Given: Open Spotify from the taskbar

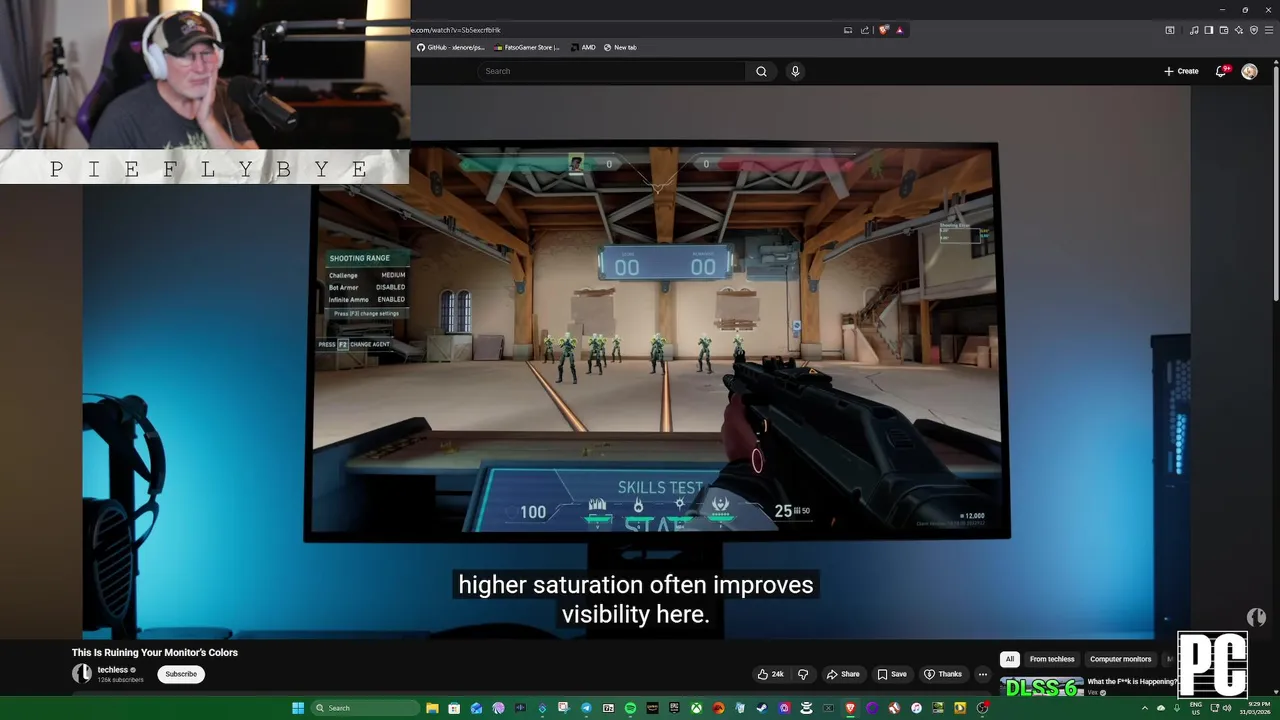Looking at the screenshot, I should point(630,708).
